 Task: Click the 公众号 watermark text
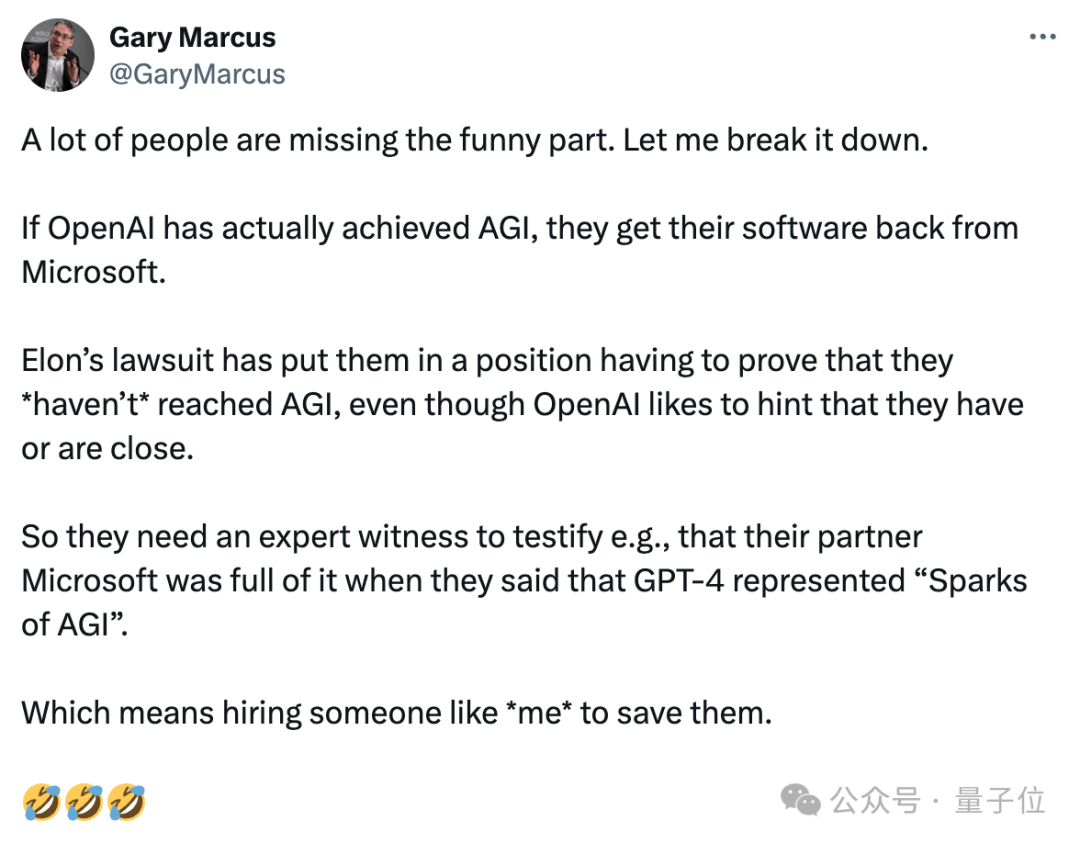873,800
